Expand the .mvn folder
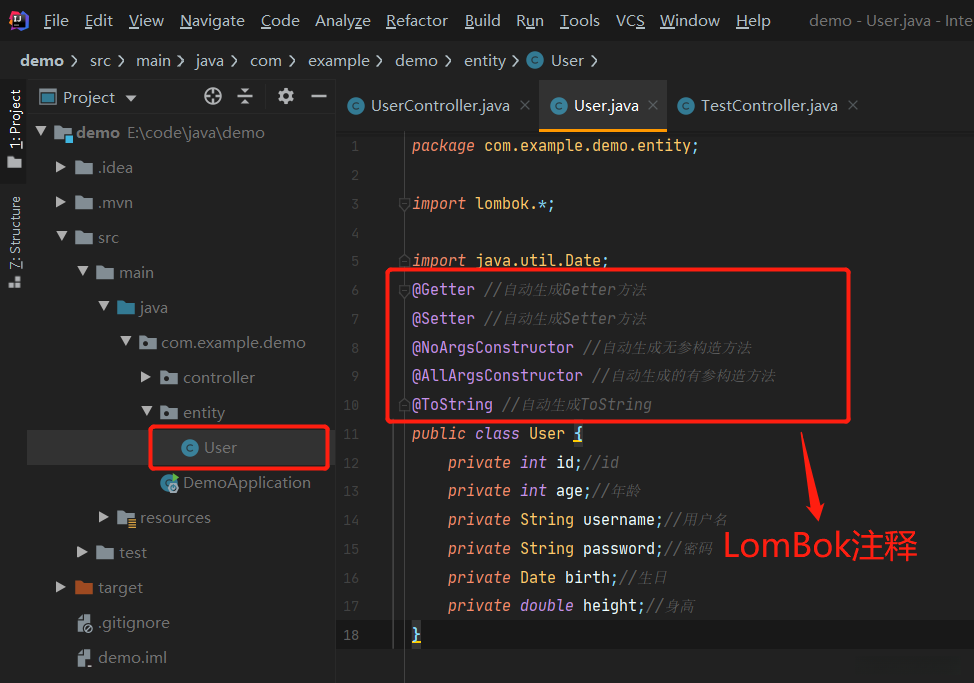Screen dimensions: 974x683 click(60, 202)
